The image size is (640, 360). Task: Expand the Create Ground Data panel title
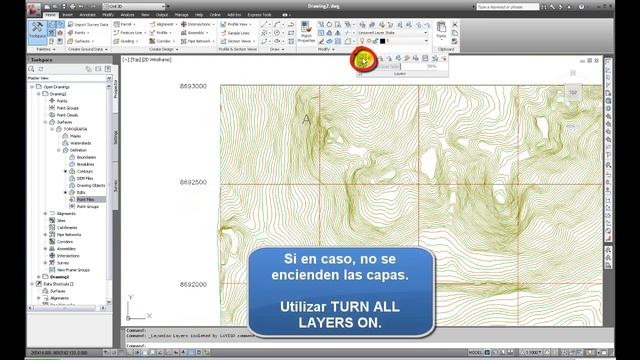88,49
